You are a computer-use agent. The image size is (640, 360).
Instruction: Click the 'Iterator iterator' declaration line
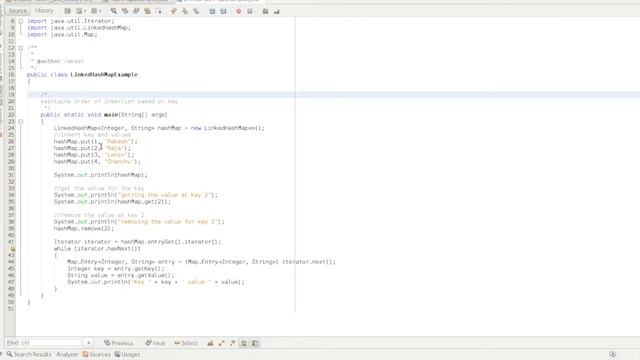pyautogui.click(x=137, y=242)
